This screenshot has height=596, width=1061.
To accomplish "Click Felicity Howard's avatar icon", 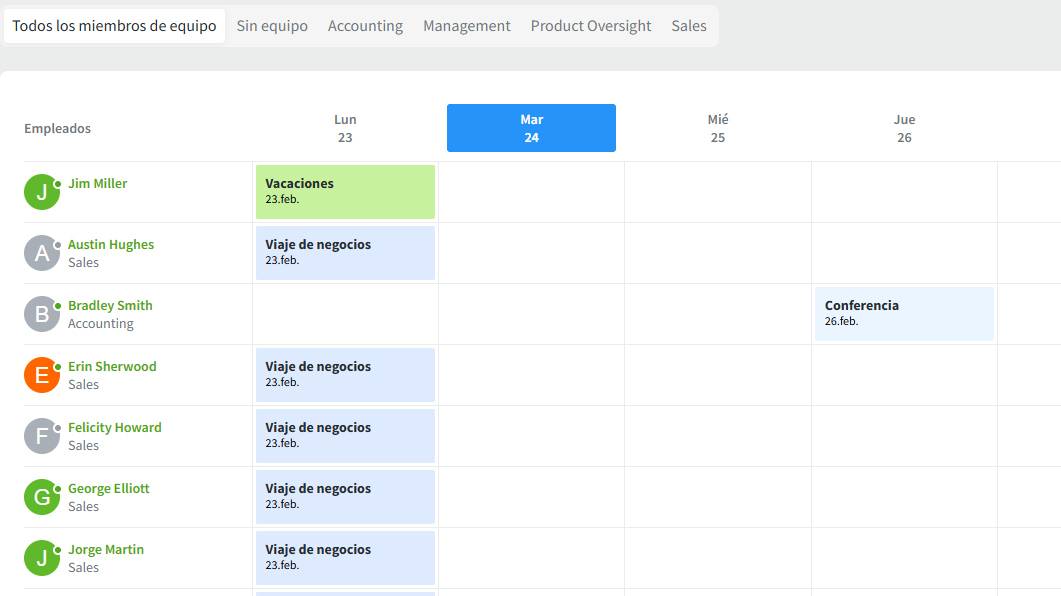I will pos(42,436).
